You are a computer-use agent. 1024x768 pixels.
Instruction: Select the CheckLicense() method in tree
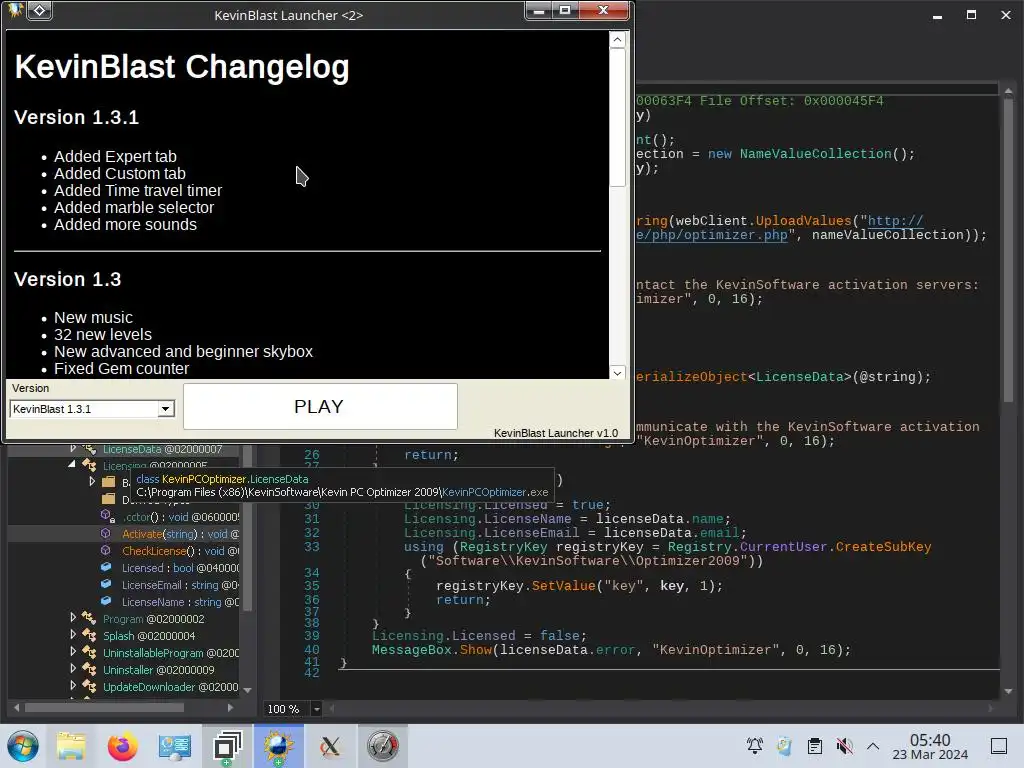pyautogui.click(x=180, y=551)
